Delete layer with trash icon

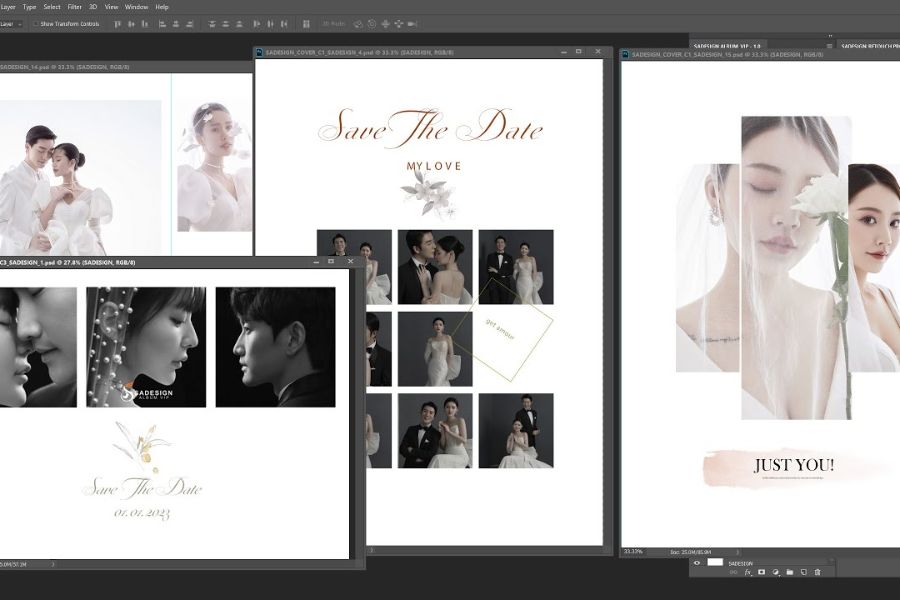coord(817,572)
